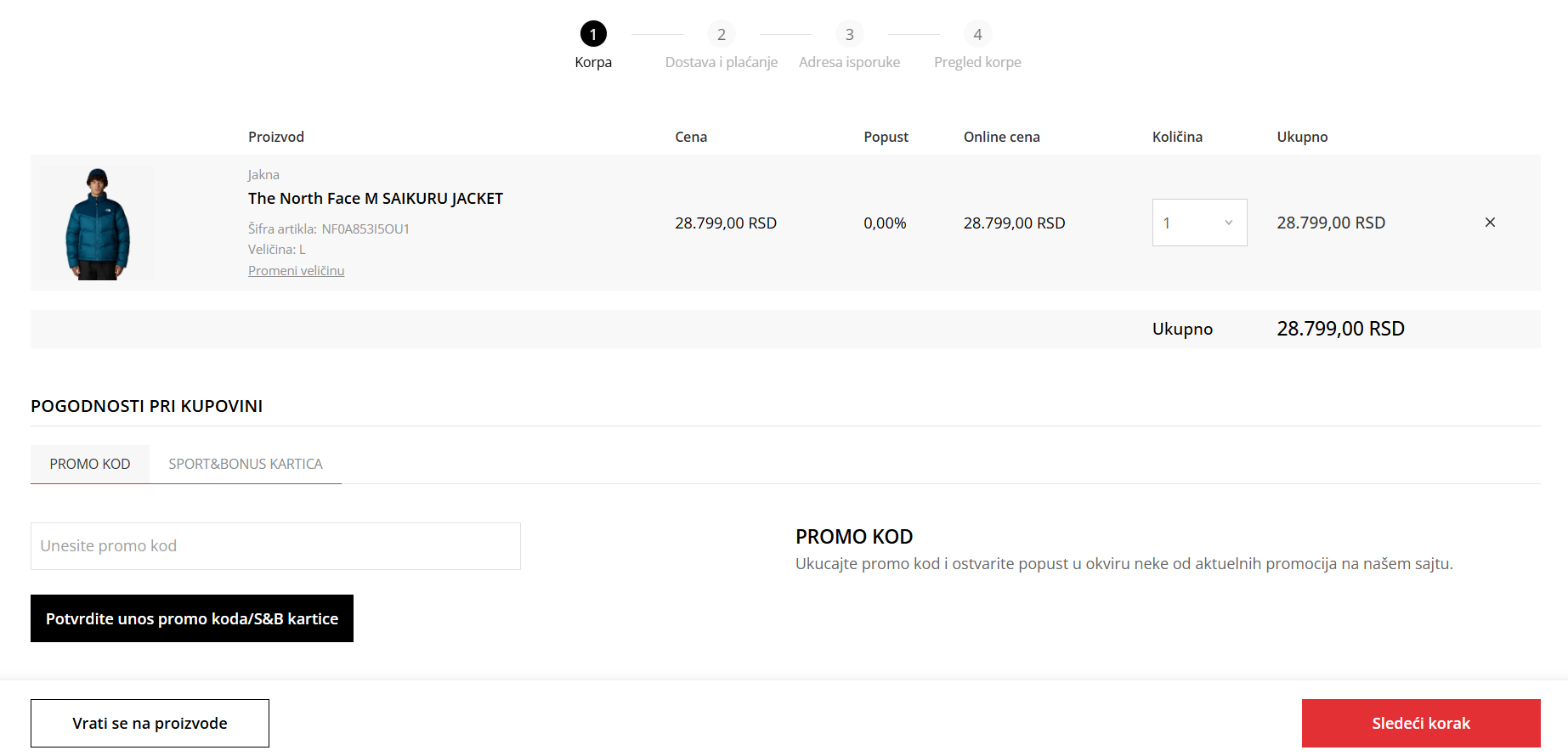1568x756 pixels.
Task: Click the Promeni veličinu link
Action: tap(296, 271)
